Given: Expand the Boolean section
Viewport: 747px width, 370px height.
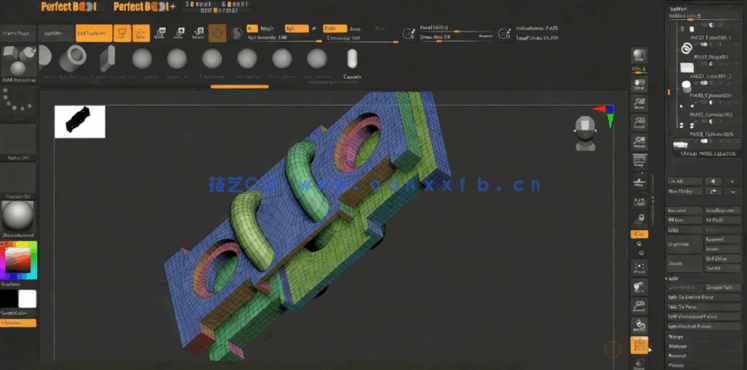Looking at the screenshot, I should pos(677,346).
